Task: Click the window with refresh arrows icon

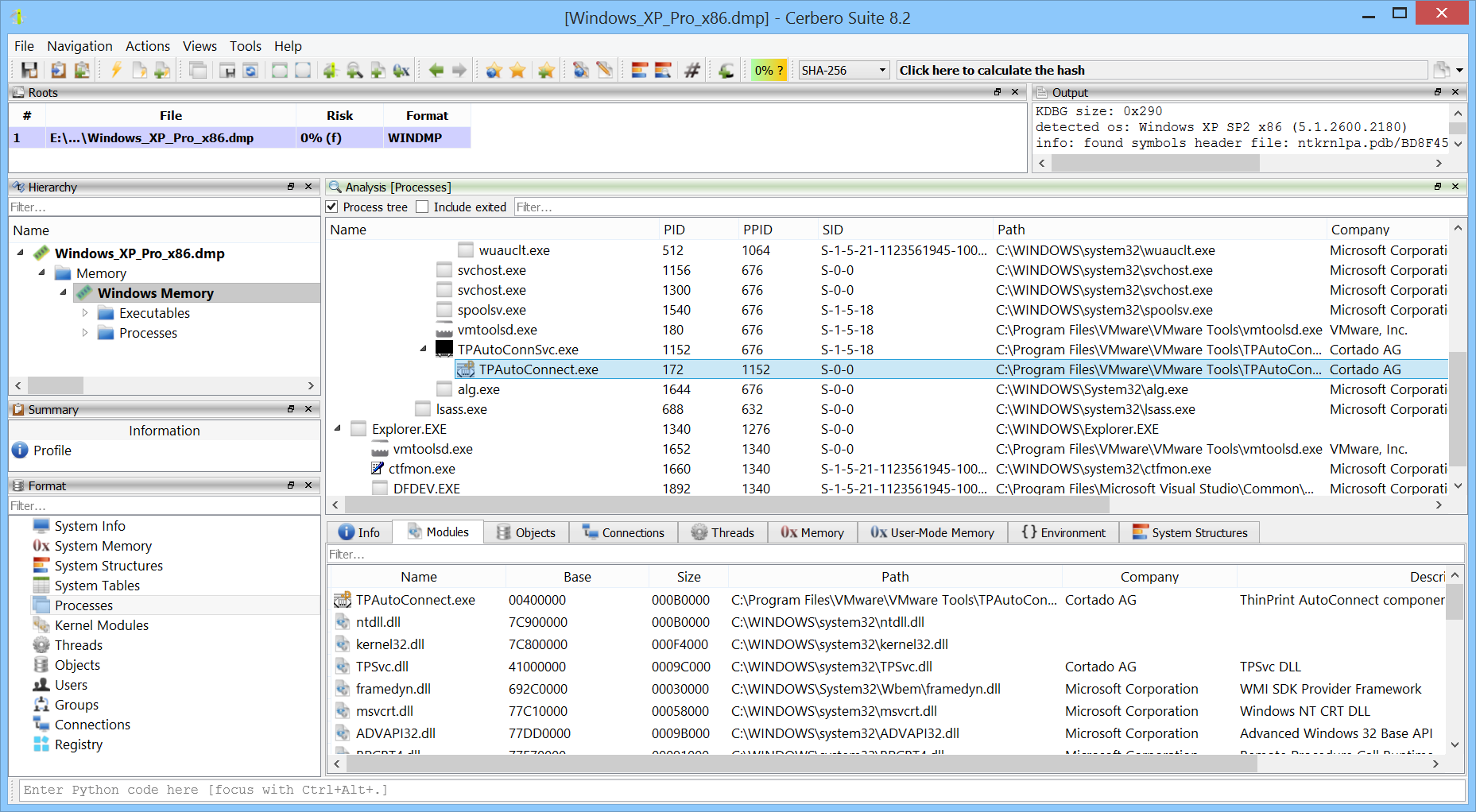Action: (250, 70)
